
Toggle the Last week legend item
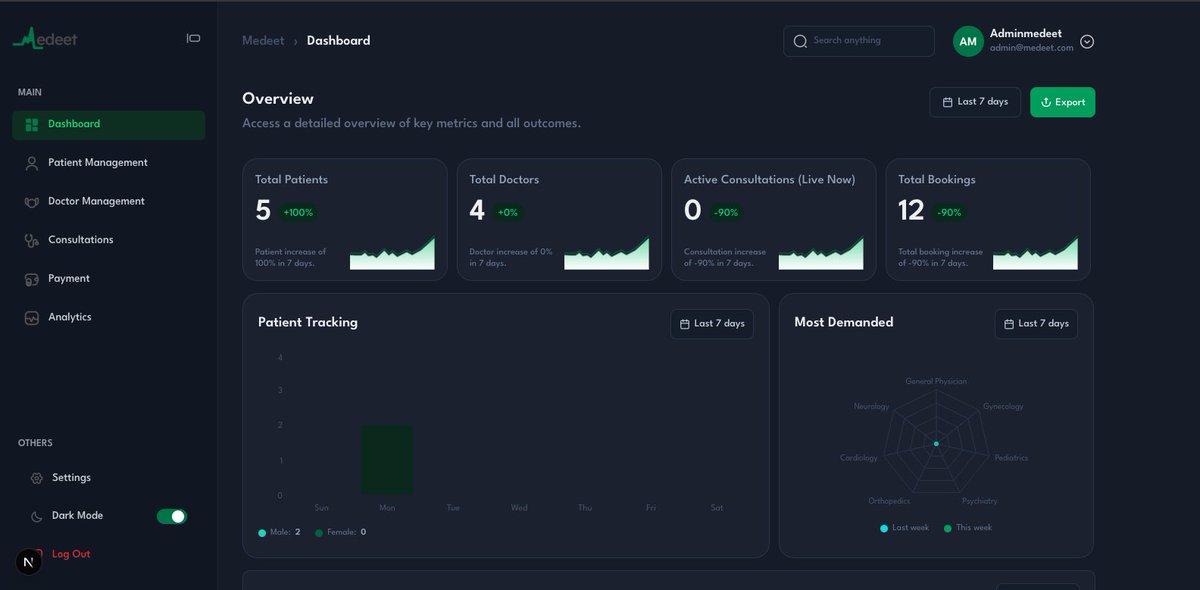coord(904,528)
